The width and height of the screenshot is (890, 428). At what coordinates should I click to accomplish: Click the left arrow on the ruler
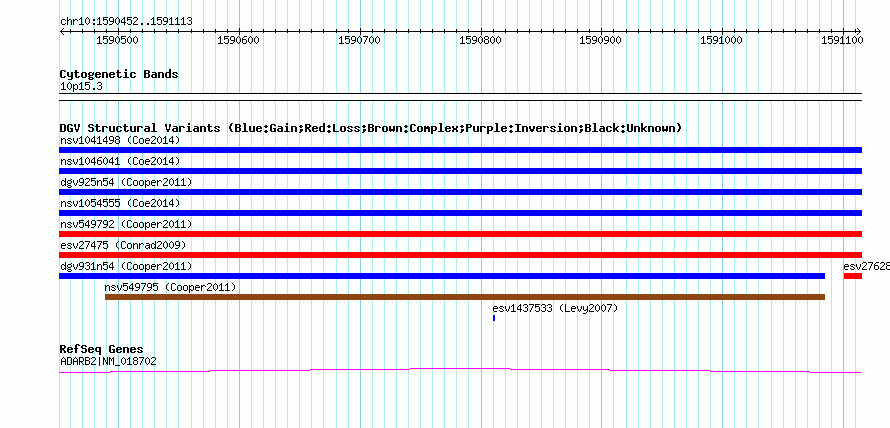(x=62, y=31)
